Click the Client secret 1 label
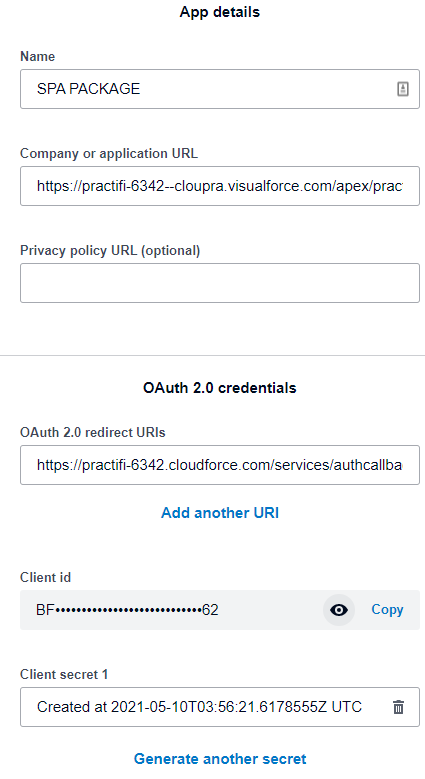 [x=64, y=674]
